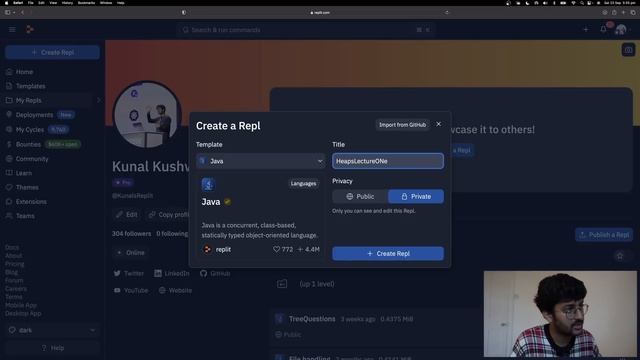640x360 pixels.
Task: Open the notifications bell
Action: [603, 29]
